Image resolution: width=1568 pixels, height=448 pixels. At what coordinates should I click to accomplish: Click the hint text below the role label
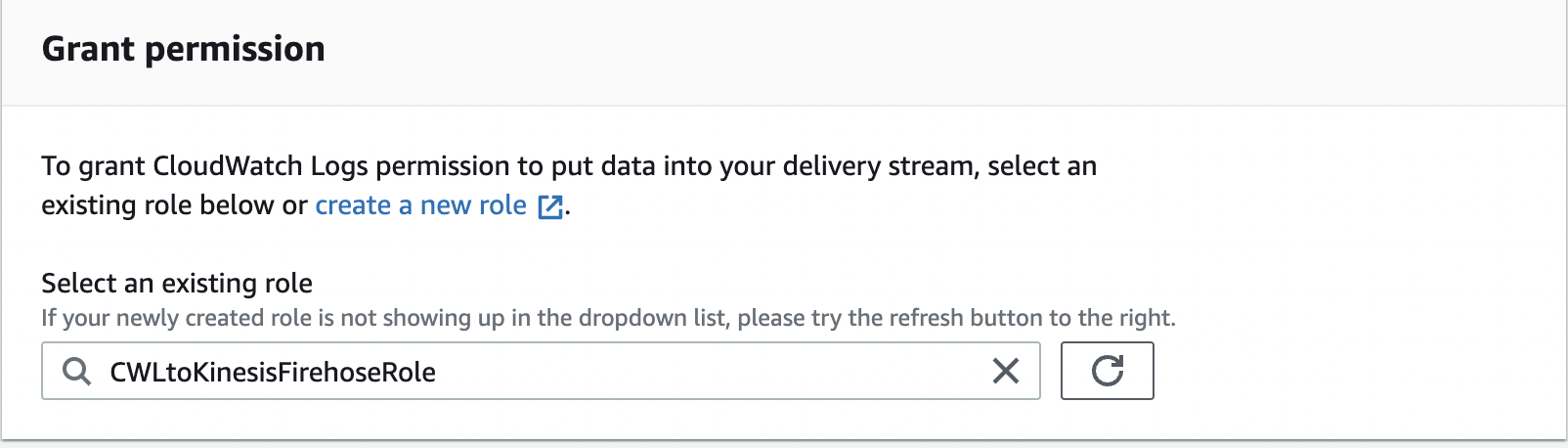pos(608,318)
